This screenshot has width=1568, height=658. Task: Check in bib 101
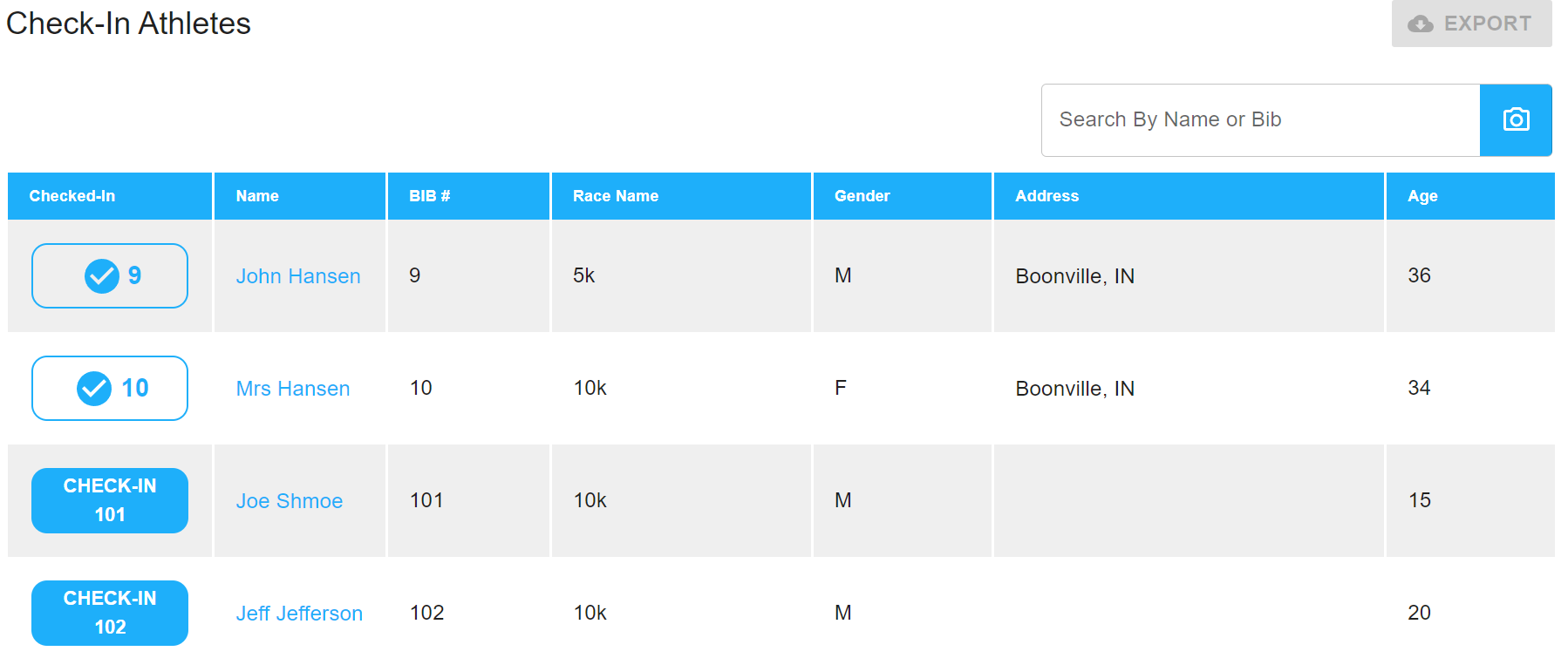tap(110, 500)
